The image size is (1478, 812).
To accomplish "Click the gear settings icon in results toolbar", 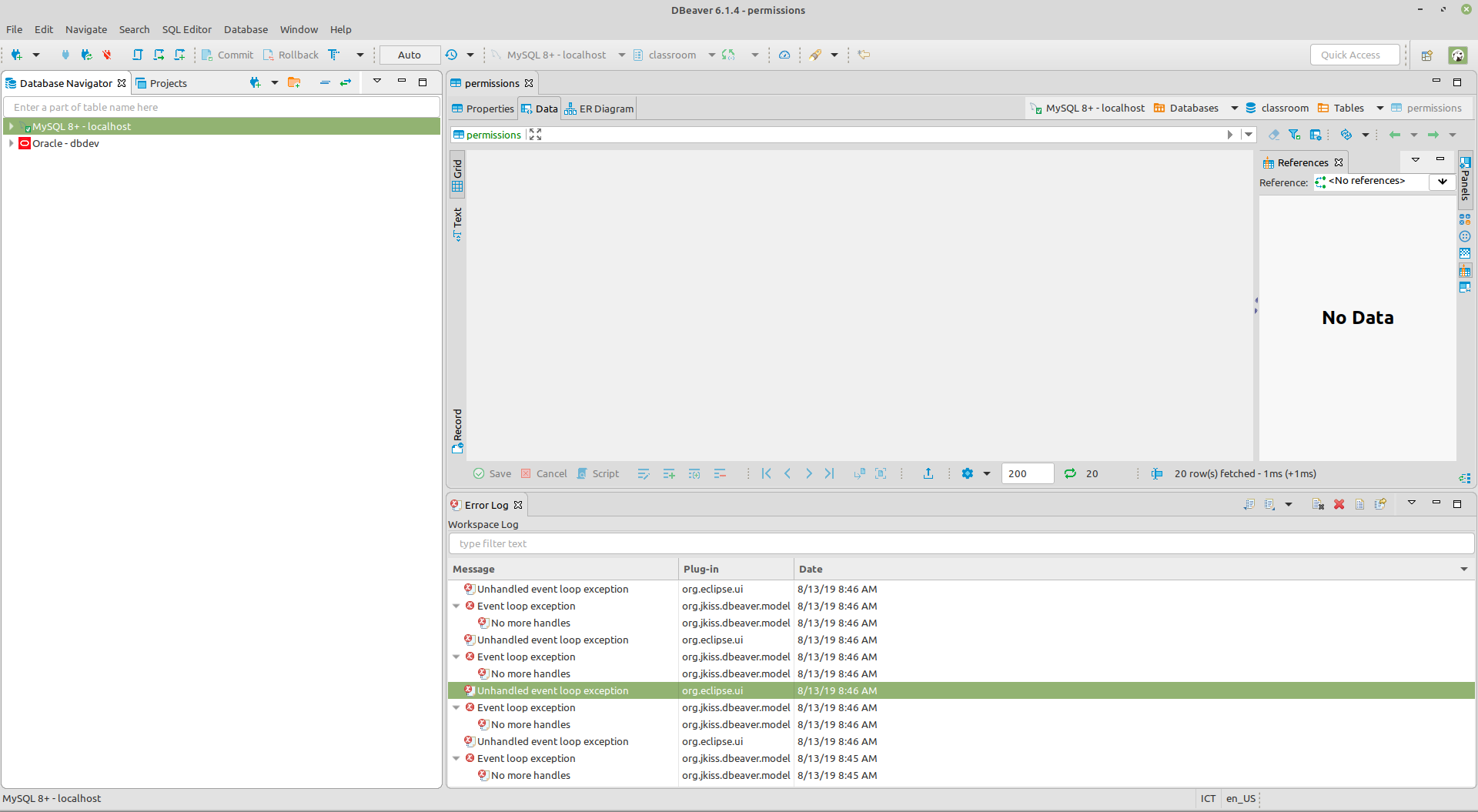I will pos(968,473).
